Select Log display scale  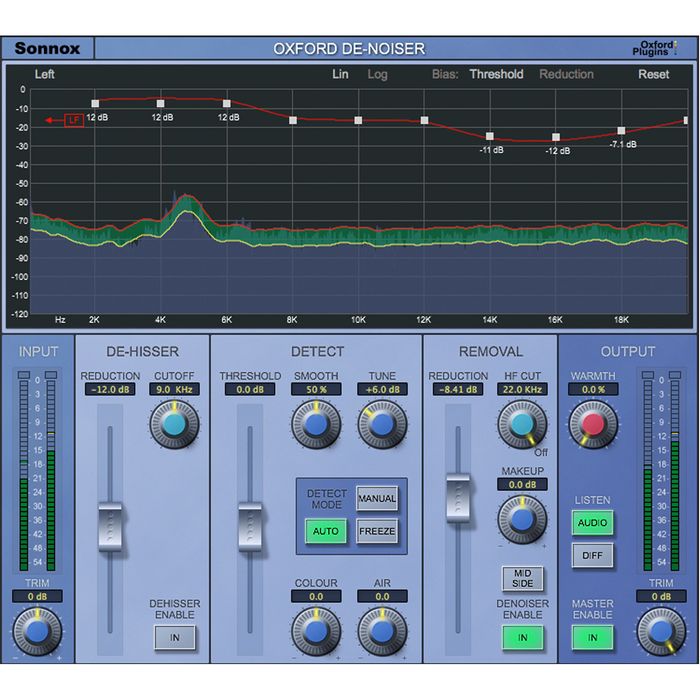[x=377, y=74]
